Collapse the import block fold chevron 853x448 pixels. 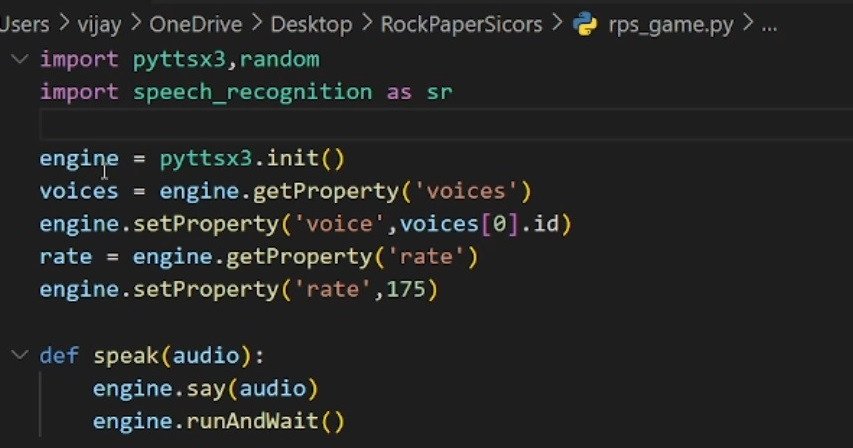[19, 60]
